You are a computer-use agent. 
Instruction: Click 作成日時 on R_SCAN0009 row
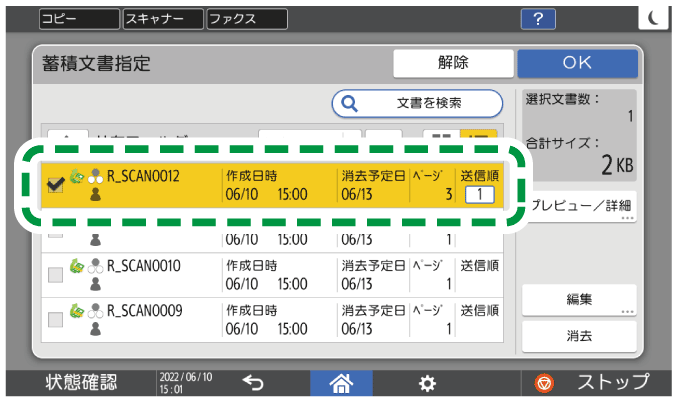pos(252,310)
